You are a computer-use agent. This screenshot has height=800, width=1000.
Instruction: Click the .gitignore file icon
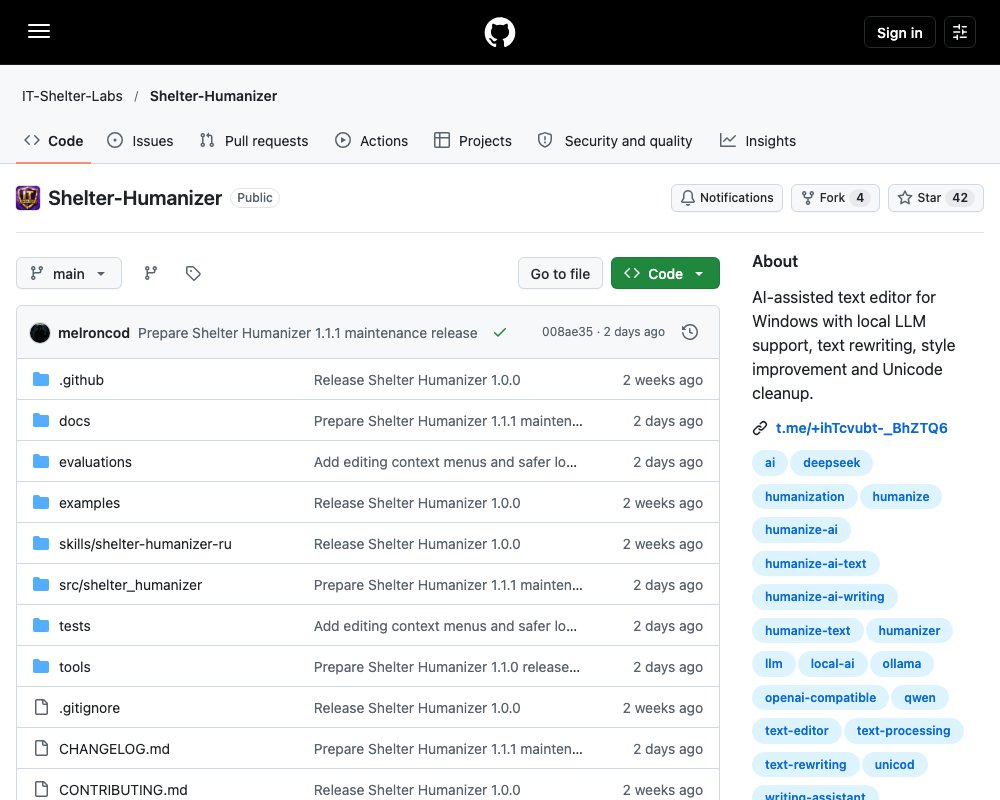click(x=41, y=707)
